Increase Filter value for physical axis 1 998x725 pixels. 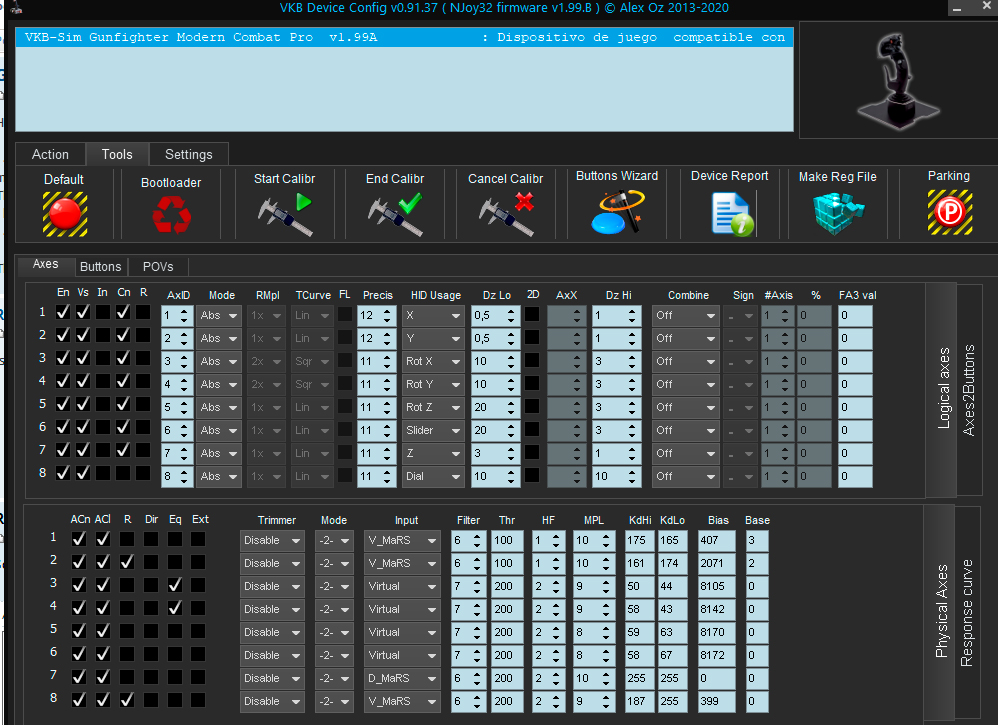(x=477, y=537)
